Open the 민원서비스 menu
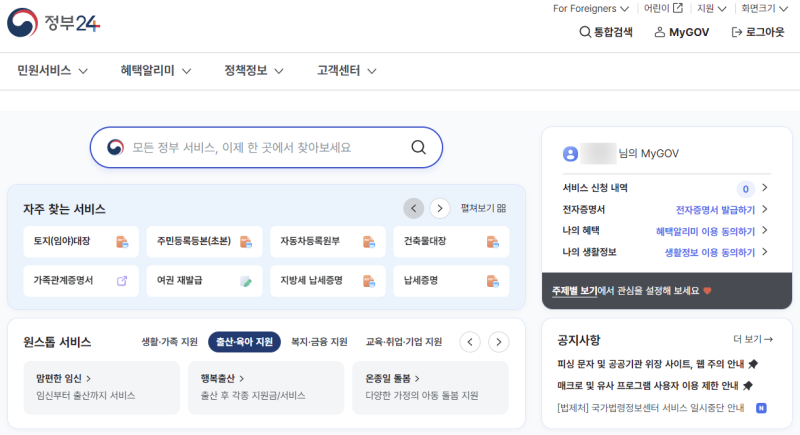 [53, 71]
